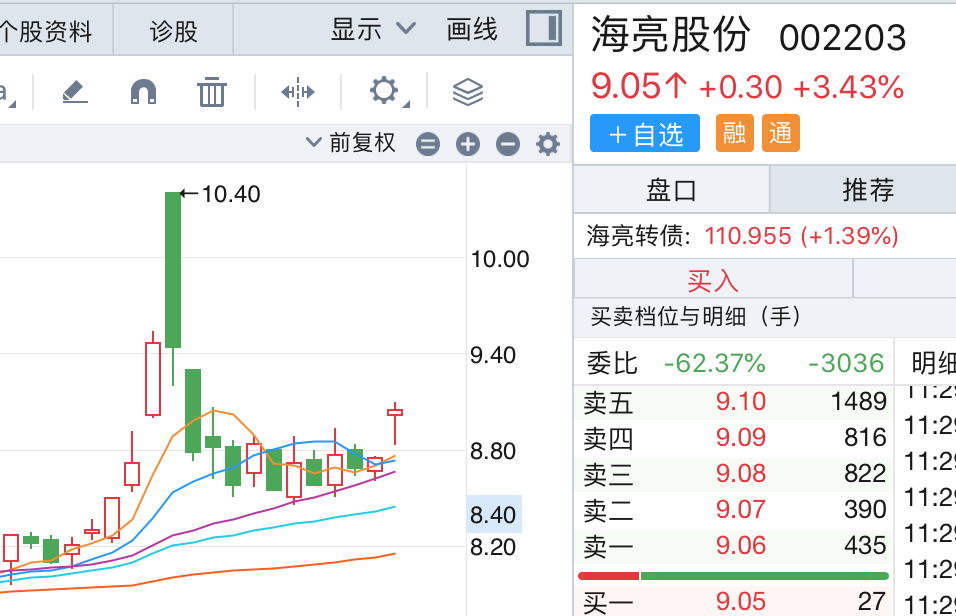Click 卖一 price 9.06
956x616 pixels.
coord(740,545)
